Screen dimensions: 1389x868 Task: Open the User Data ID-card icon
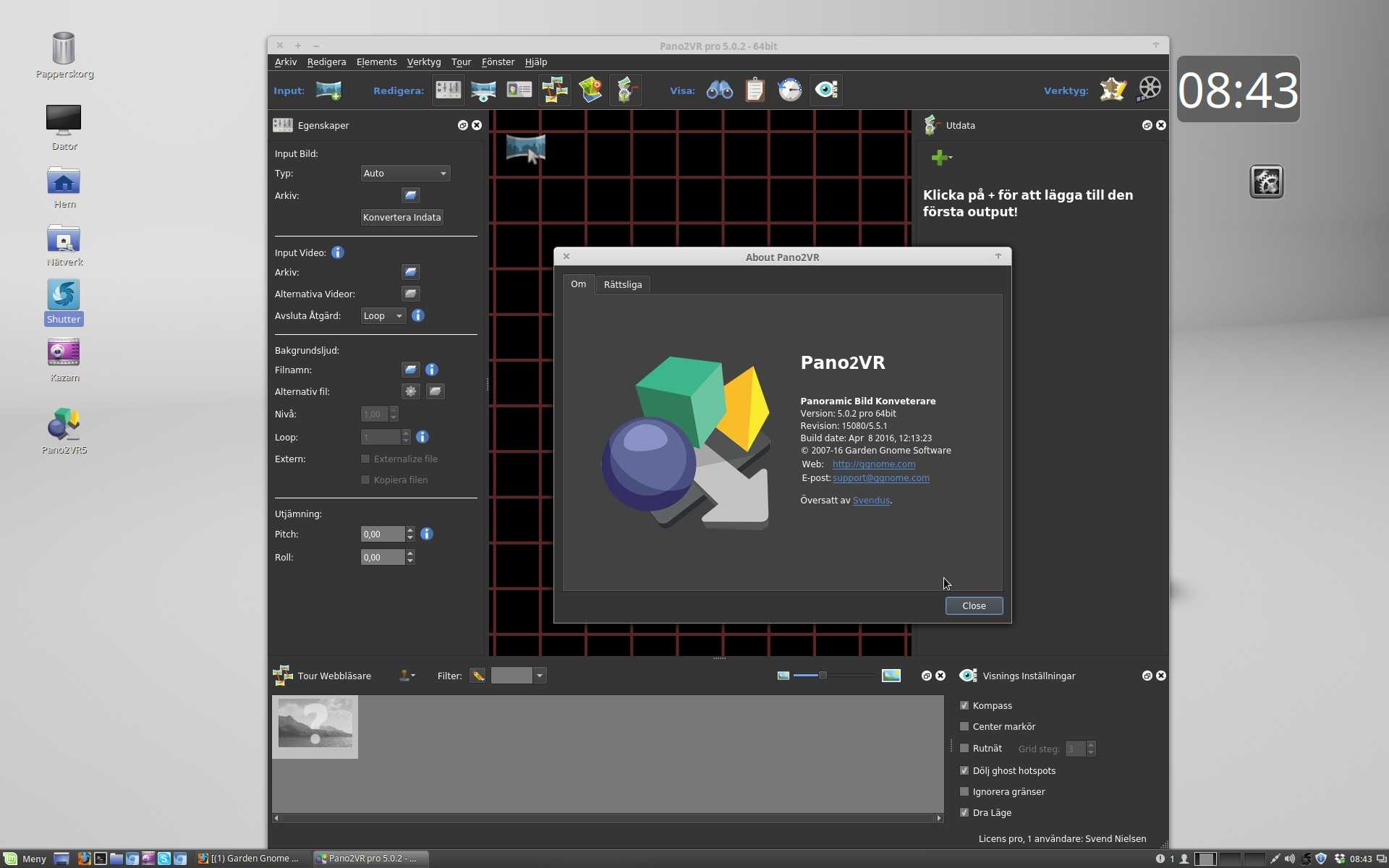point(519,90)
